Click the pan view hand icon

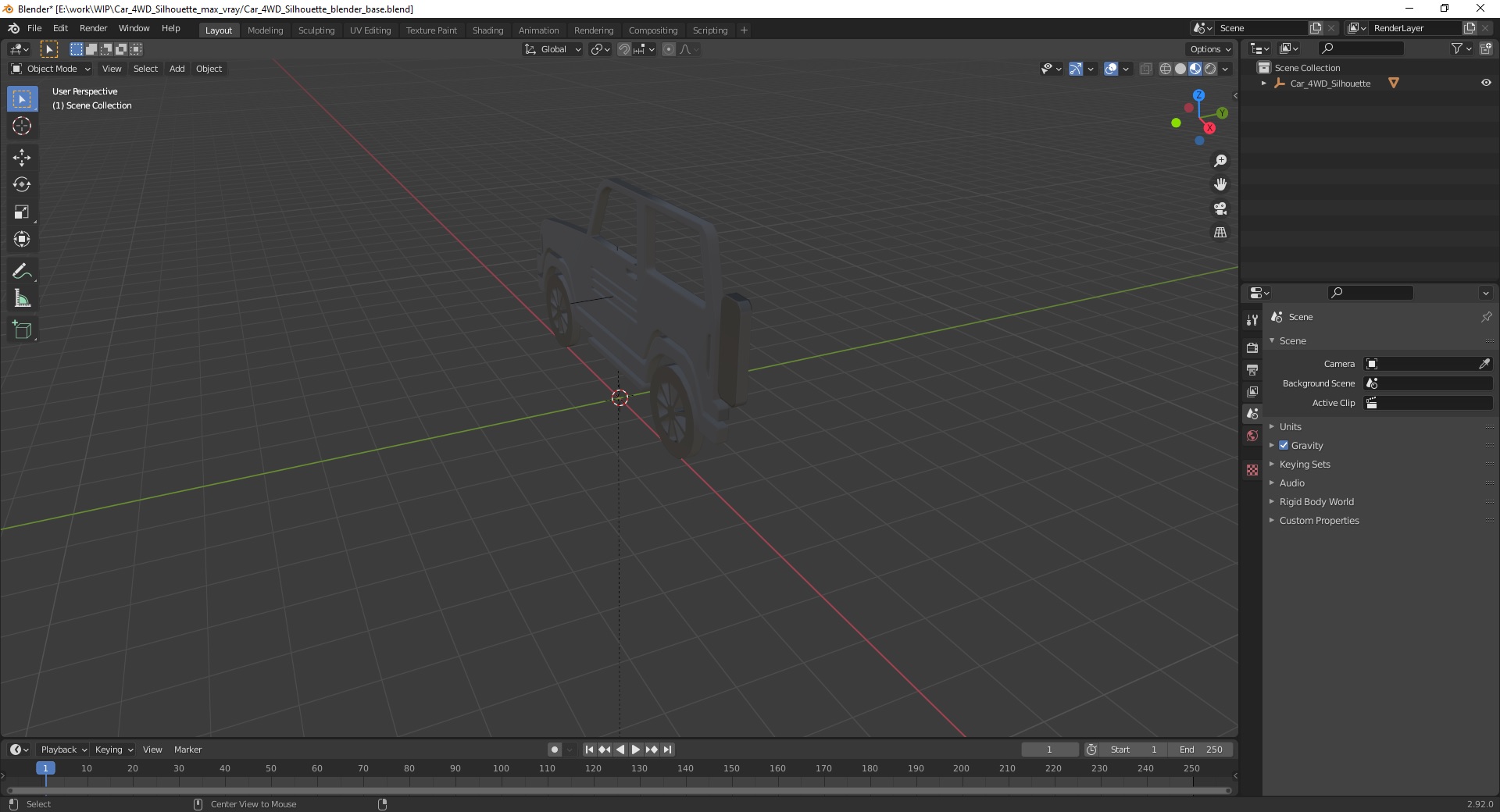1220,184
